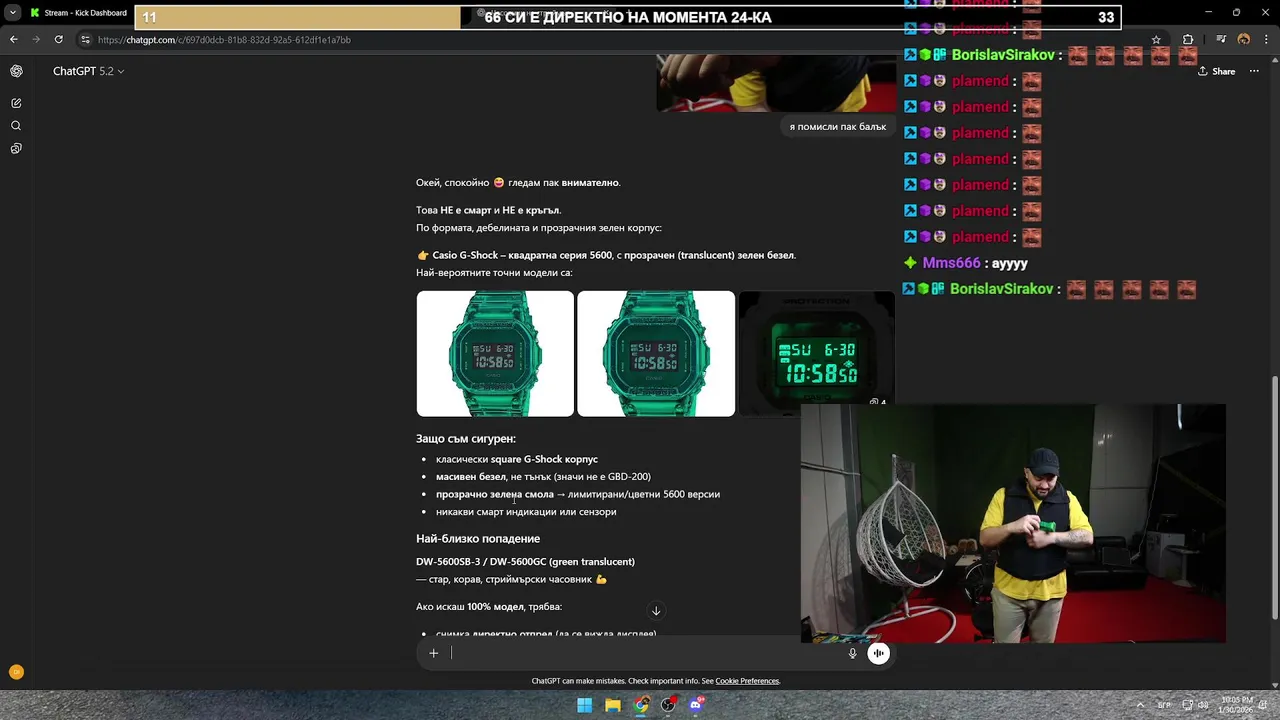Click the chat username Mms666

[951, 263]
